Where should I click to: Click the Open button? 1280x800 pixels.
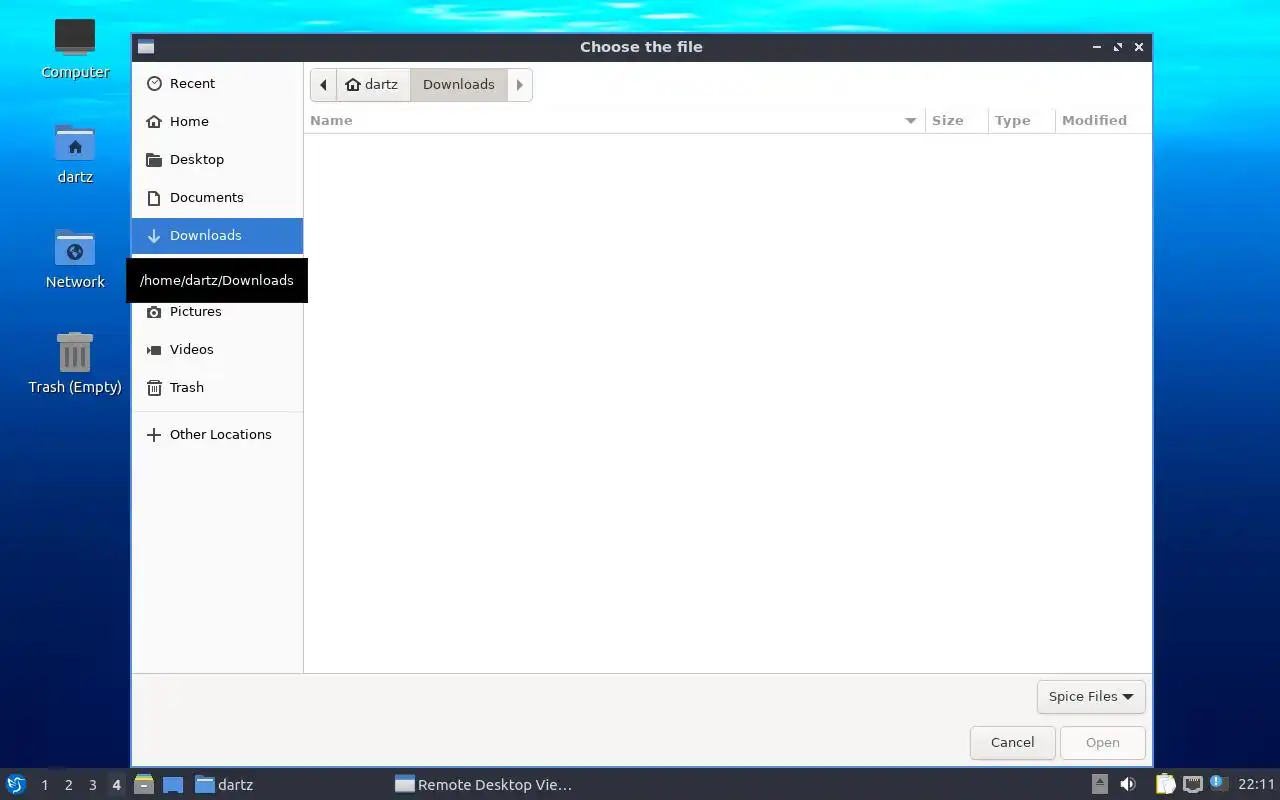(x=1103, y=743)
